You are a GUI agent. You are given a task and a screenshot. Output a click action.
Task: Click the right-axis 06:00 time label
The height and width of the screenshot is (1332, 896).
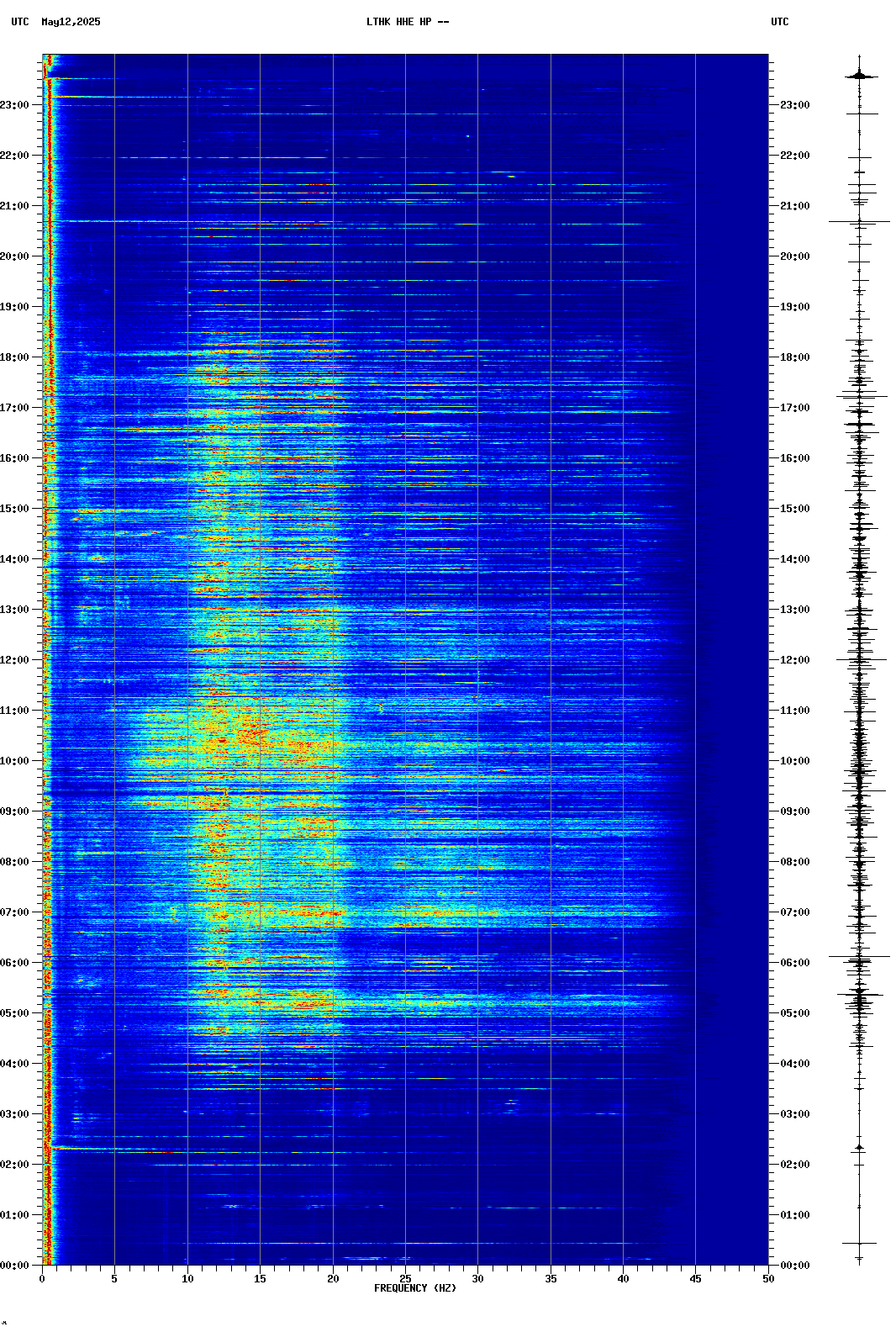click(795, 963)
